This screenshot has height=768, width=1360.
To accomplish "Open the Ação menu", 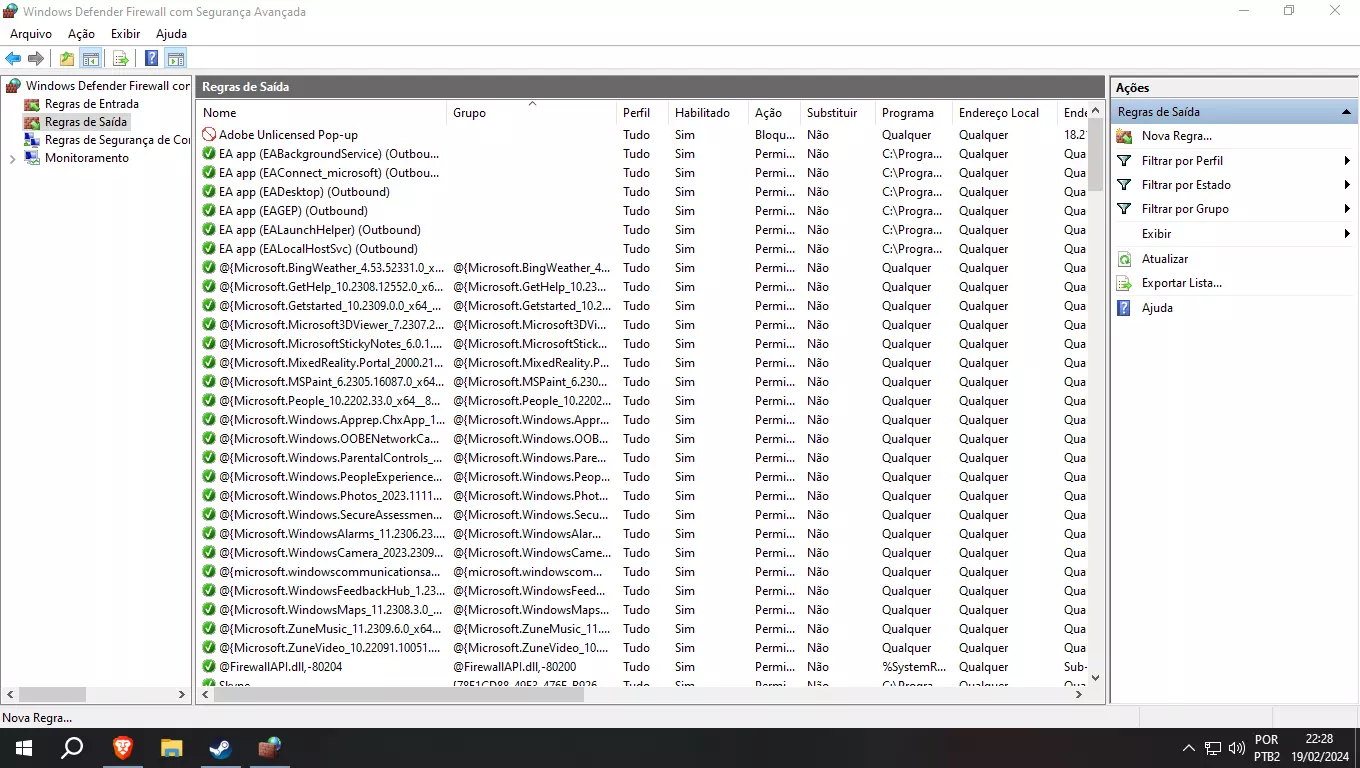I will pyautogui.click(x=81, y=34).
